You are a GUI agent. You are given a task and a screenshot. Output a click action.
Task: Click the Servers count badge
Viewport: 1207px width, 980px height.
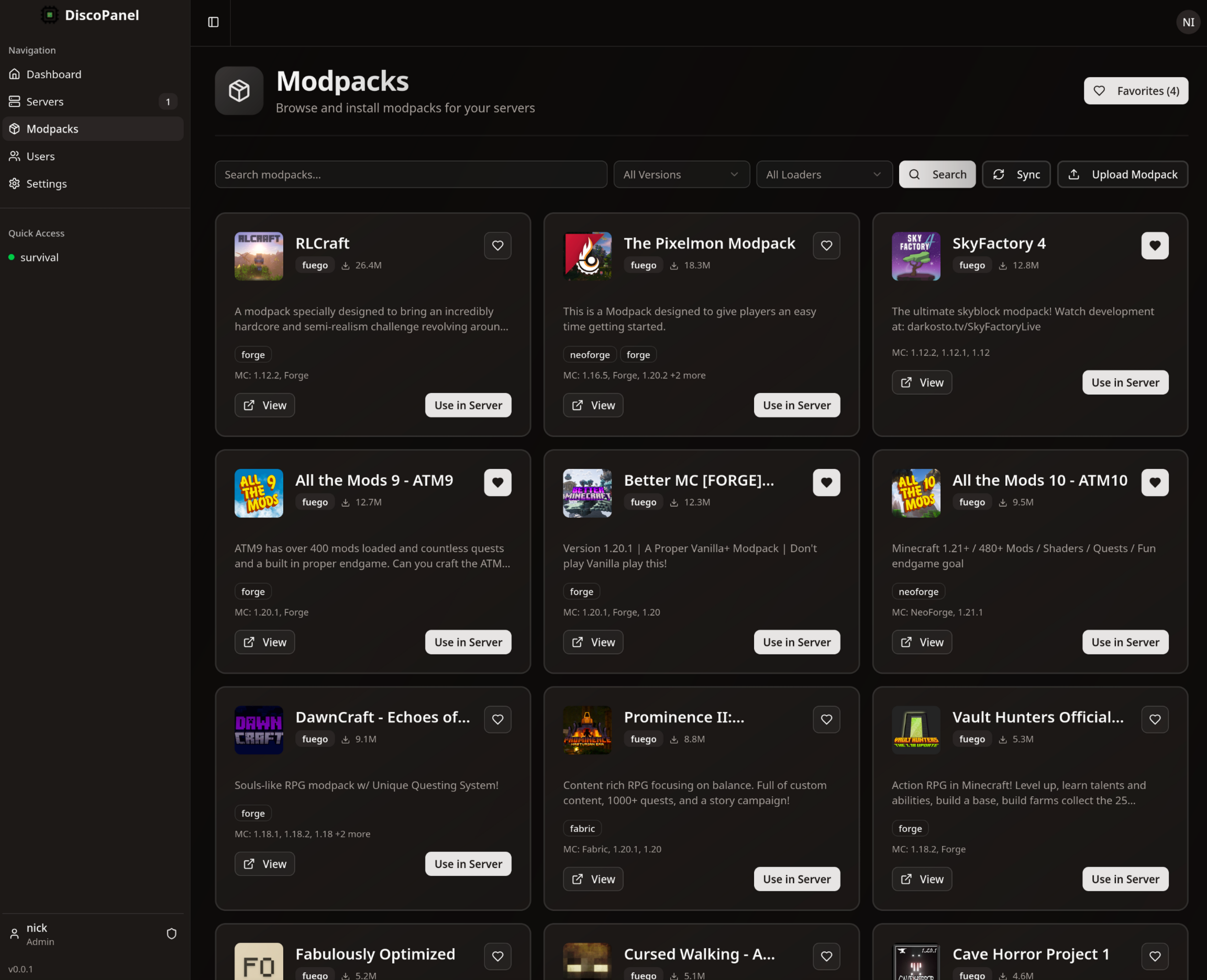tap(168, 102)
